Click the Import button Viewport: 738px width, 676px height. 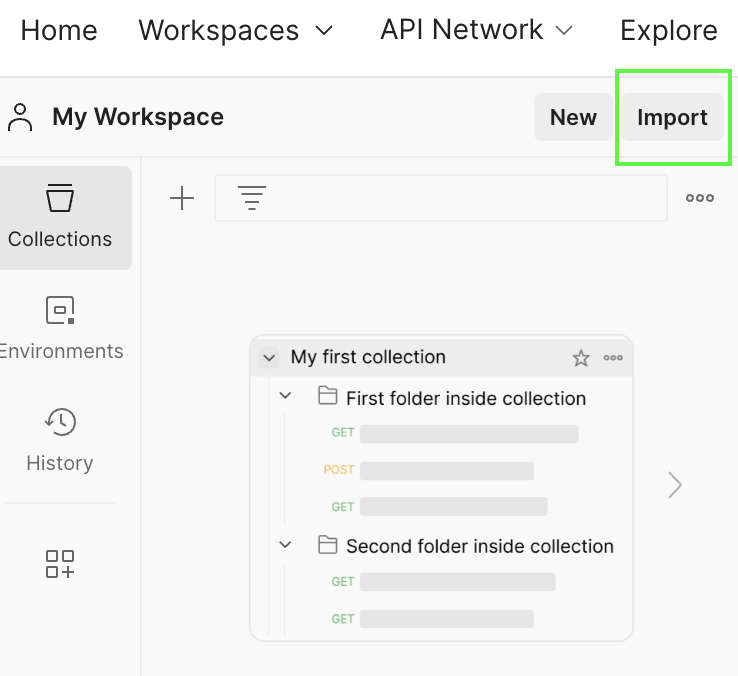(x=672, y=117)
